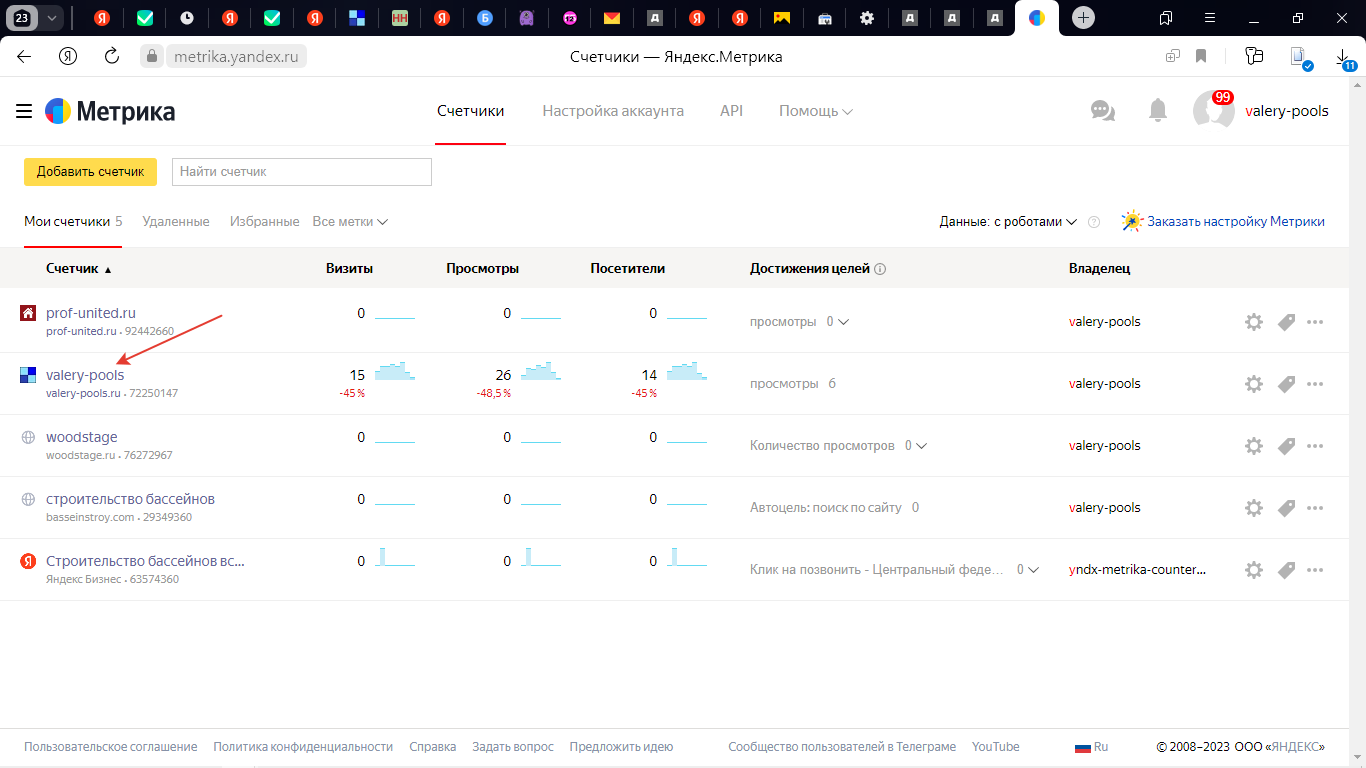The image size is (1366, 768).
Task: Expand goals dropdown for woodstage row
Action: click(916, 446)
